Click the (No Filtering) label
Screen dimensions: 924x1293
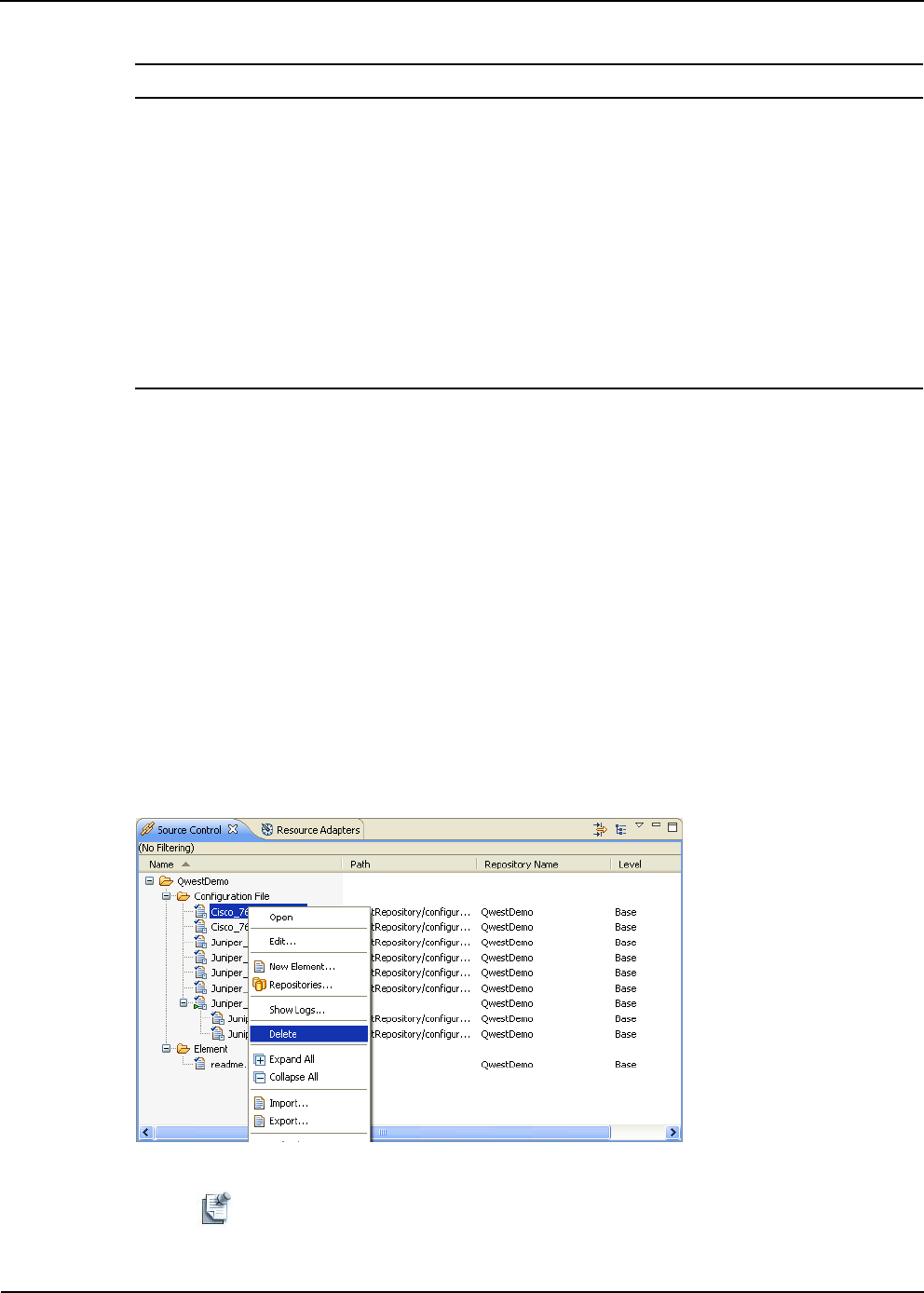click(x=167, y=848)
